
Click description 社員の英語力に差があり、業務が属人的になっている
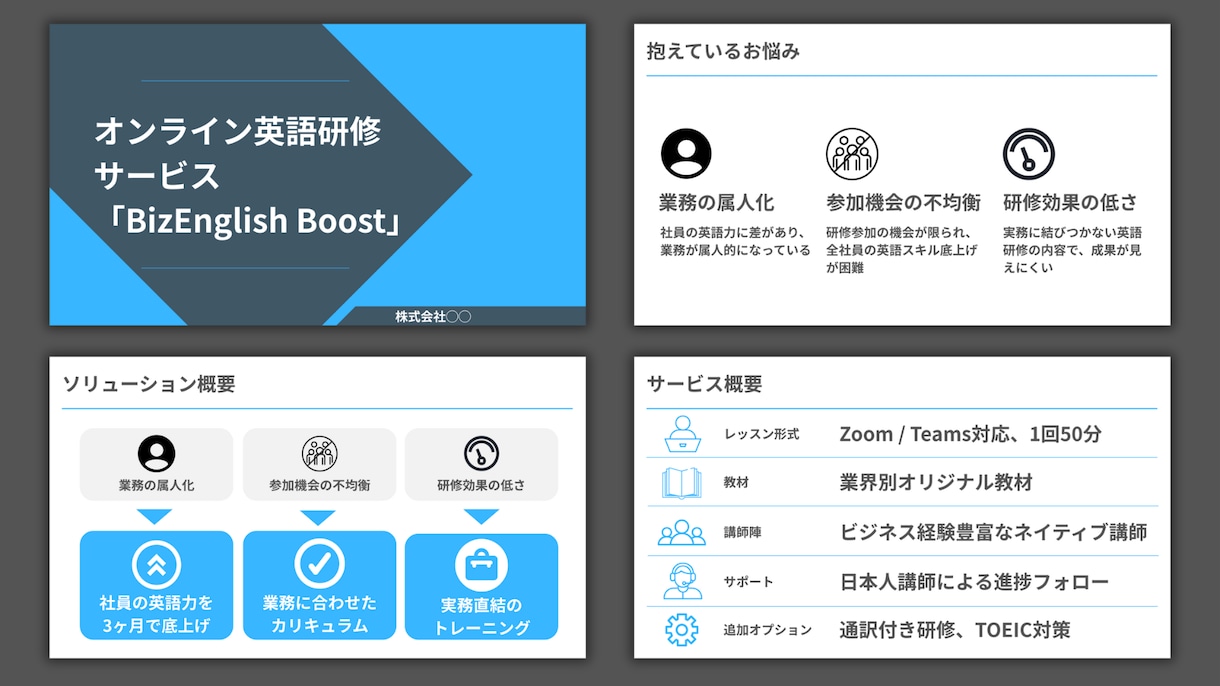click(735, 241)
